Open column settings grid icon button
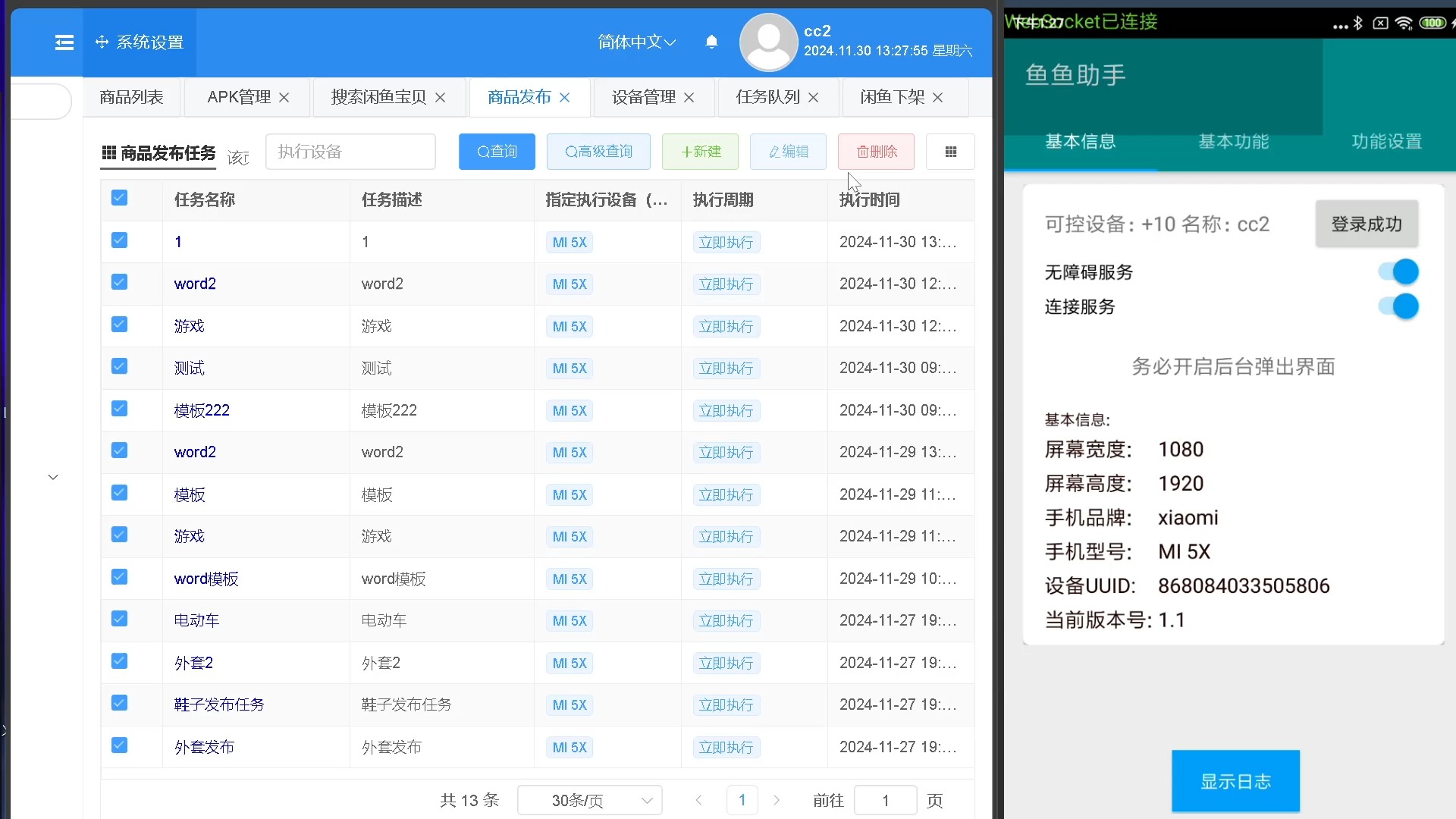The width and height of the screenshot is (1456, 819). pos(950,152)
